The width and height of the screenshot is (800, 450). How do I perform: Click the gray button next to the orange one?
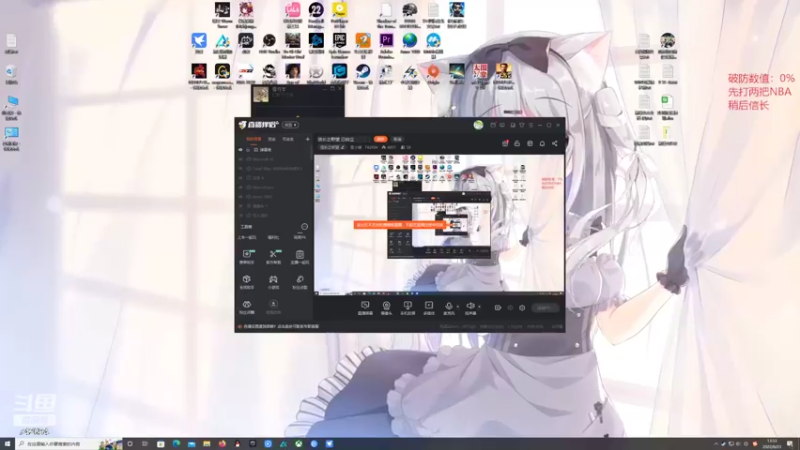[x=397, y=139]
